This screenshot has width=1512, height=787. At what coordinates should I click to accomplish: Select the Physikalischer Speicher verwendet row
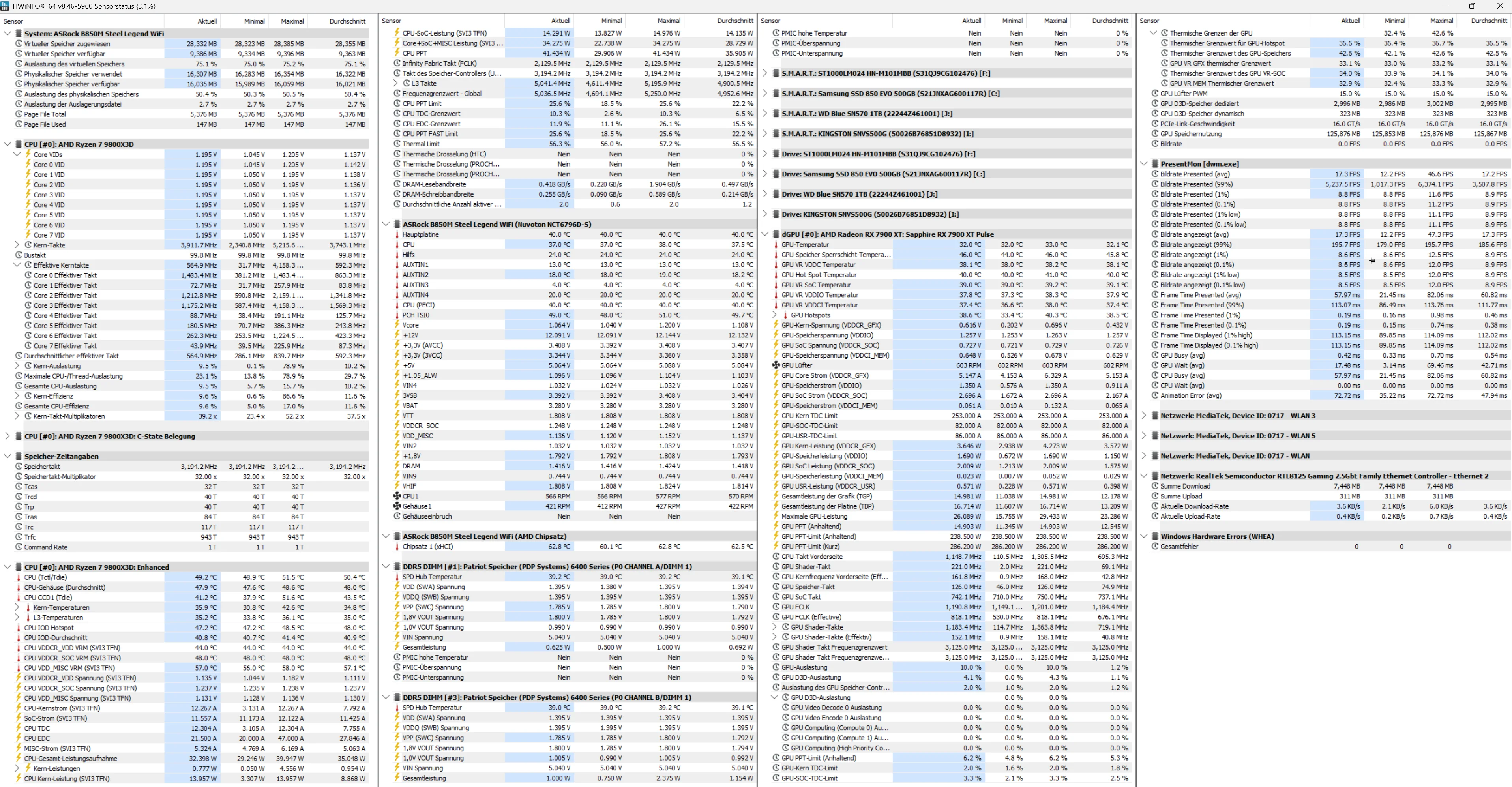(185, 74)
